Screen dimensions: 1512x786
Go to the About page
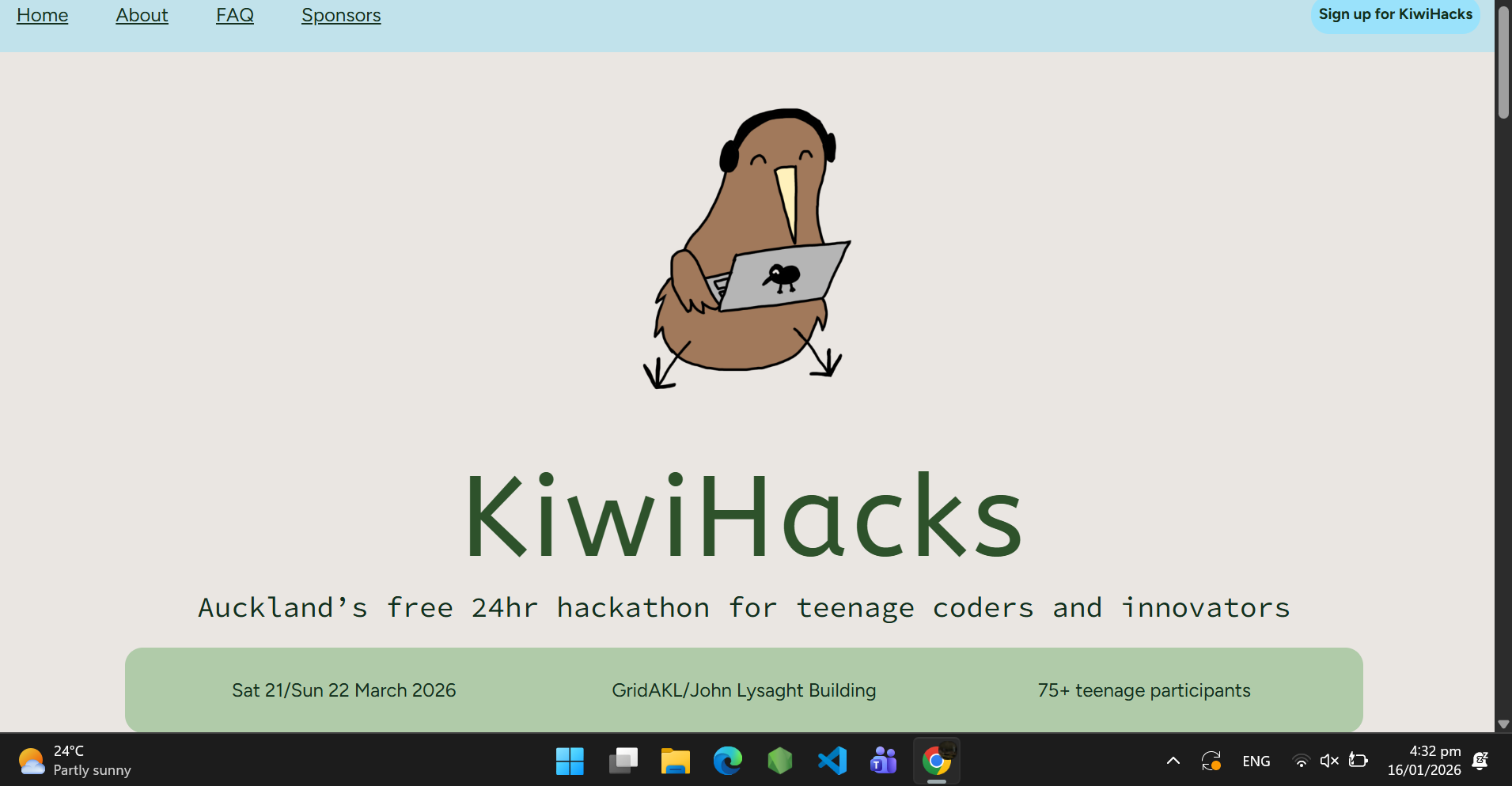pos(142,15)
